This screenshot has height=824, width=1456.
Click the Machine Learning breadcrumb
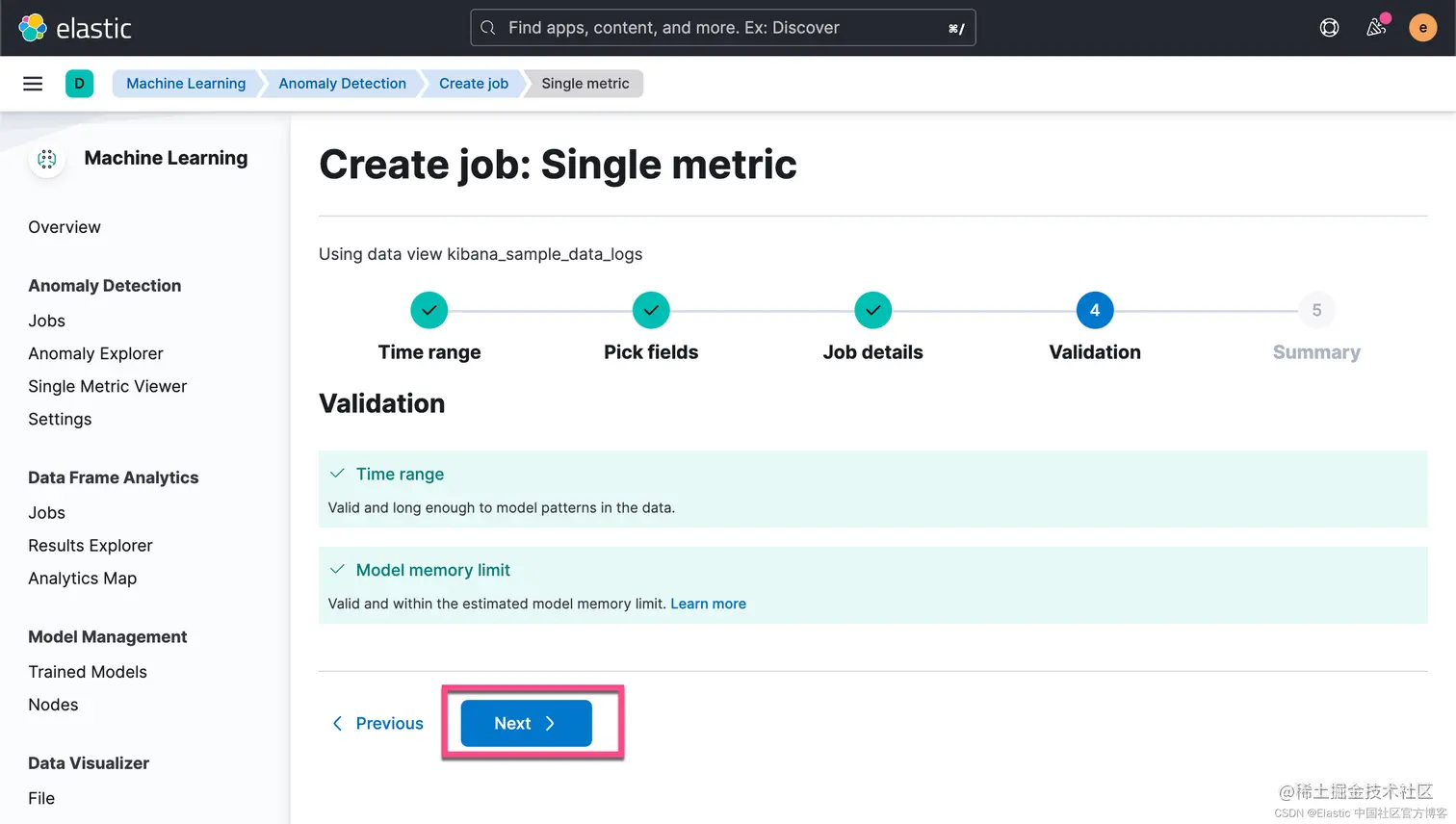coord(186,84)
